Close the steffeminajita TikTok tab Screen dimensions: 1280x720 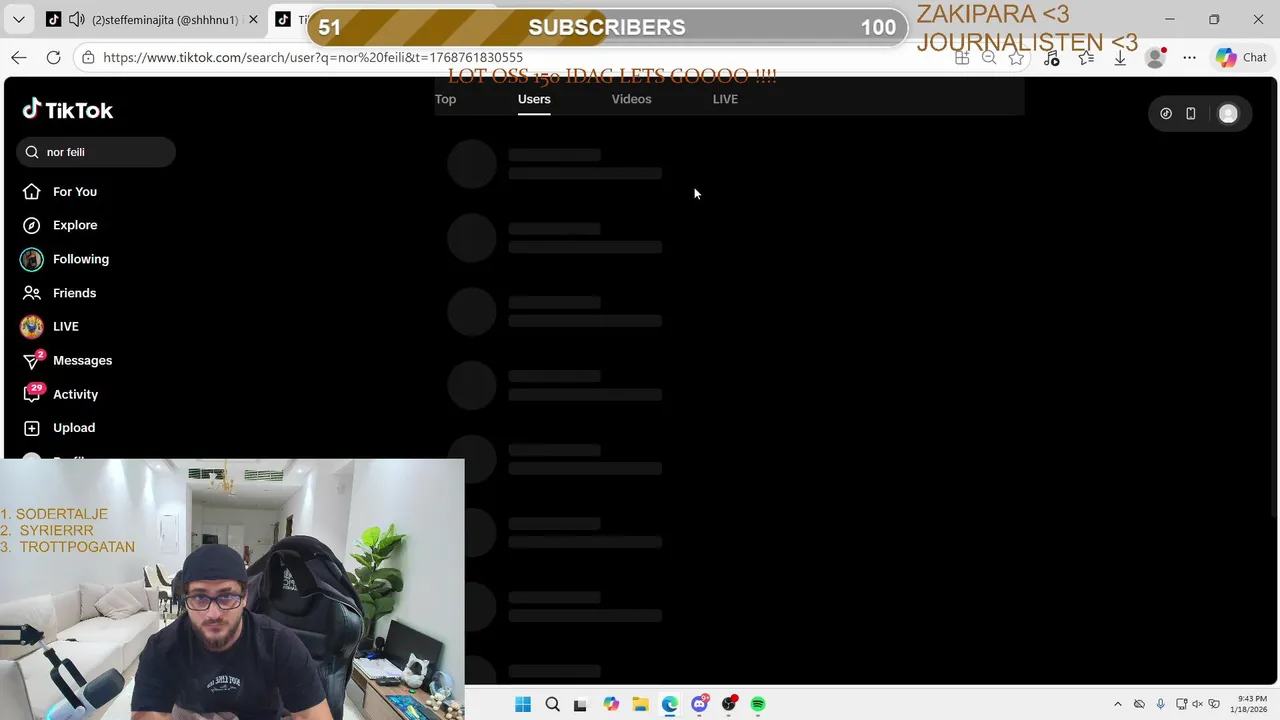click(x=253, y=20)
